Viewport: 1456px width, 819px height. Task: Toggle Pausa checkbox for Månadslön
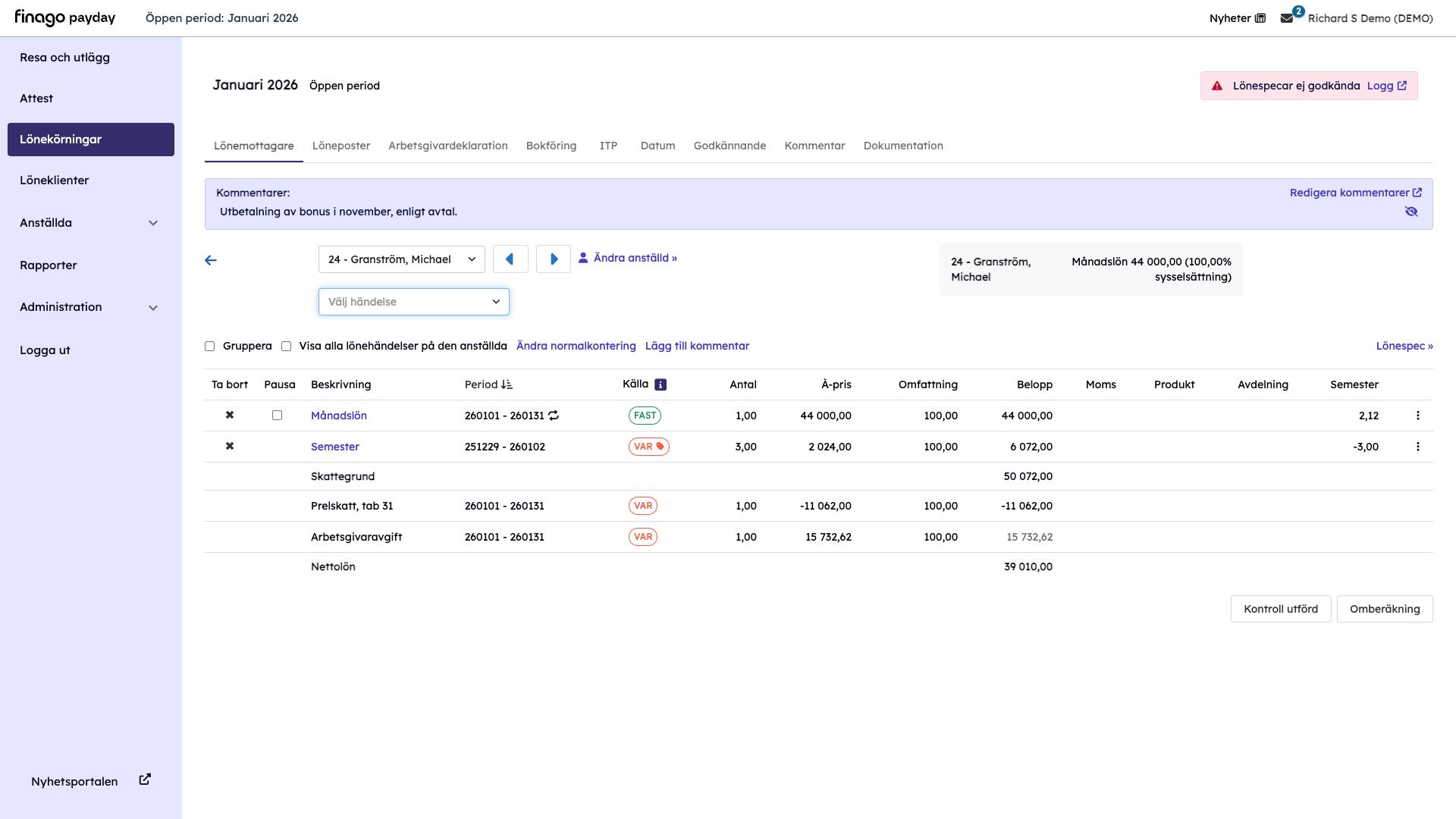277,416
